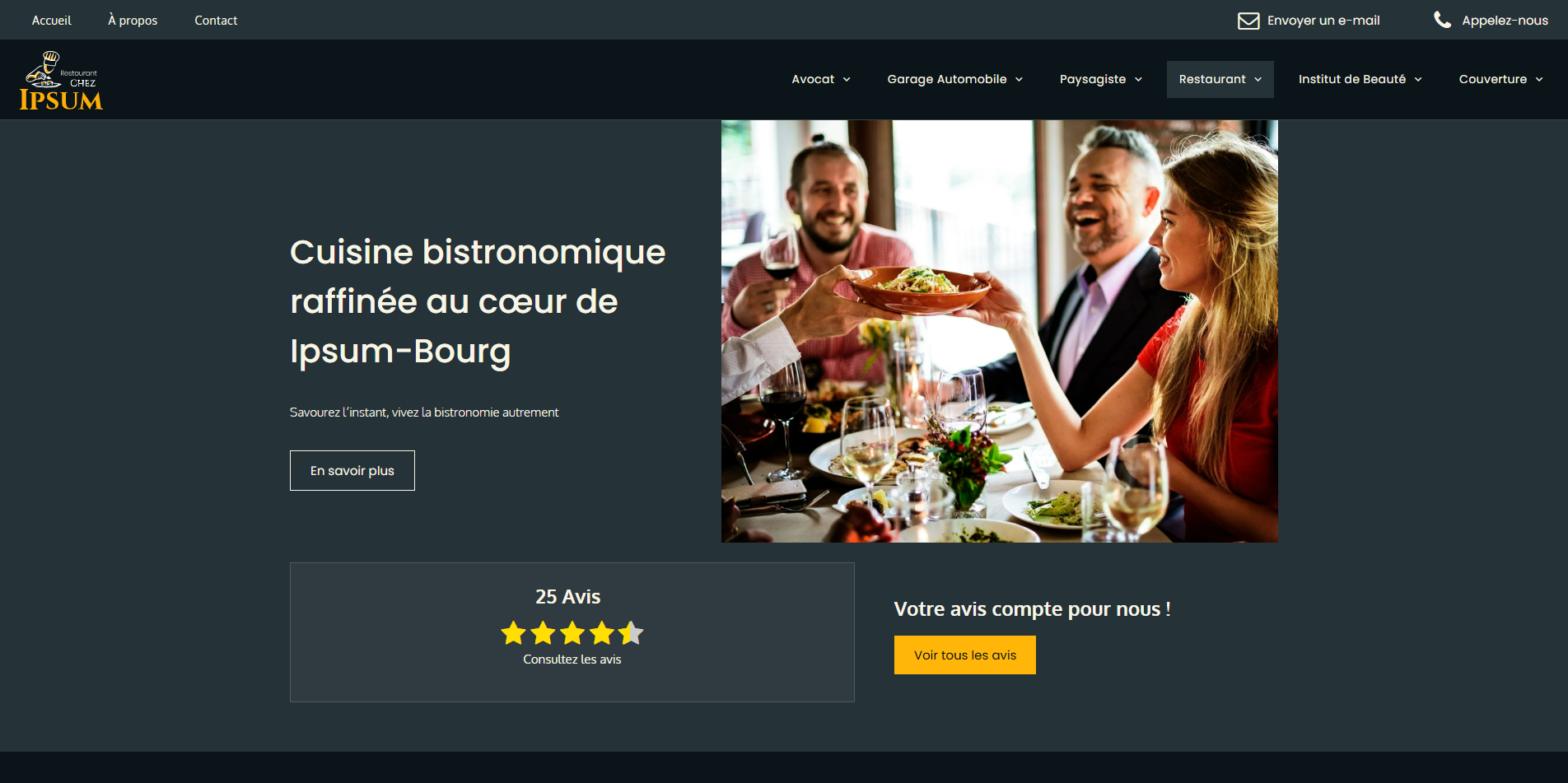Image resolution: width=1568 pixels, height=783 pixels.
Task: Open the Paysagiste dropdown menu
Action: coord(1101,79)
